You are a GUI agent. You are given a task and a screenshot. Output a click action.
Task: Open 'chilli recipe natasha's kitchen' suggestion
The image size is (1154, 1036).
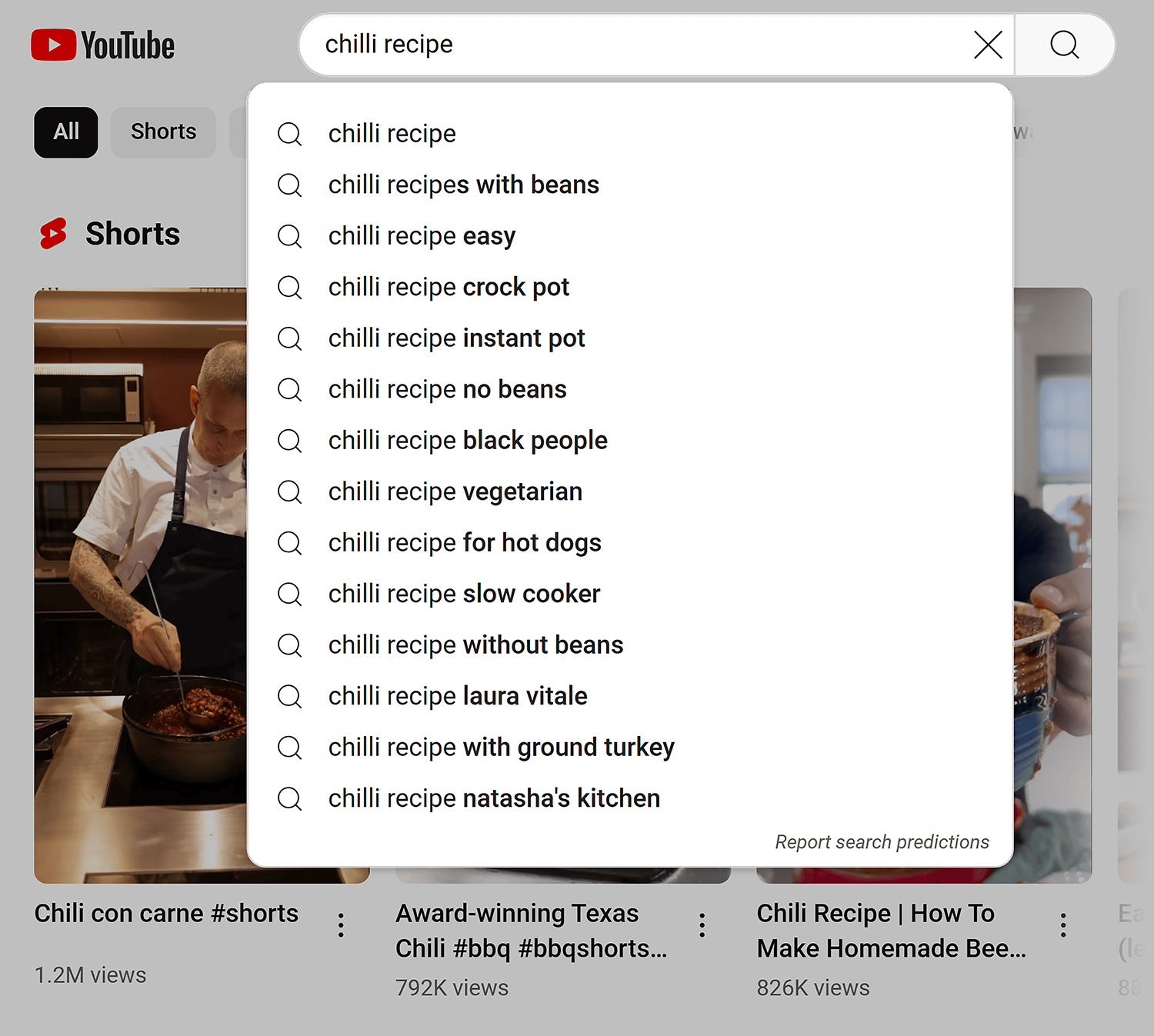point(629,798)
